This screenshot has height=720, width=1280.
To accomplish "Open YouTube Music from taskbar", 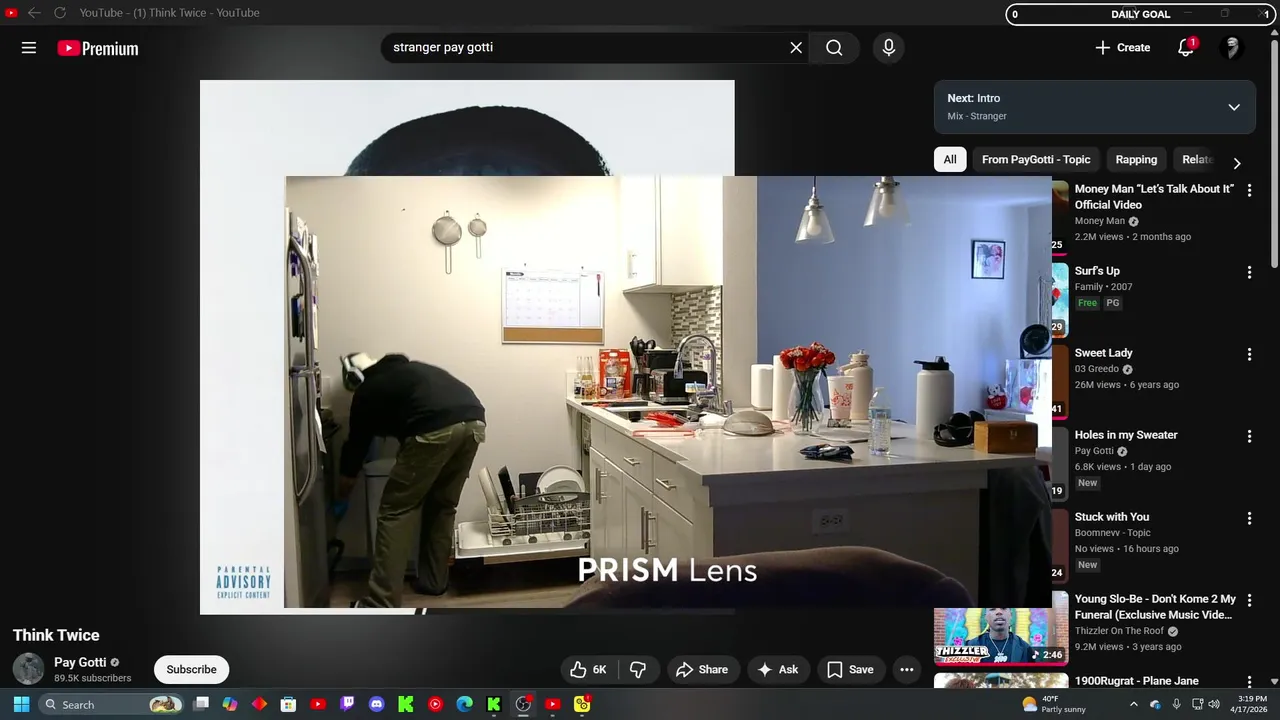I will 435,704.
